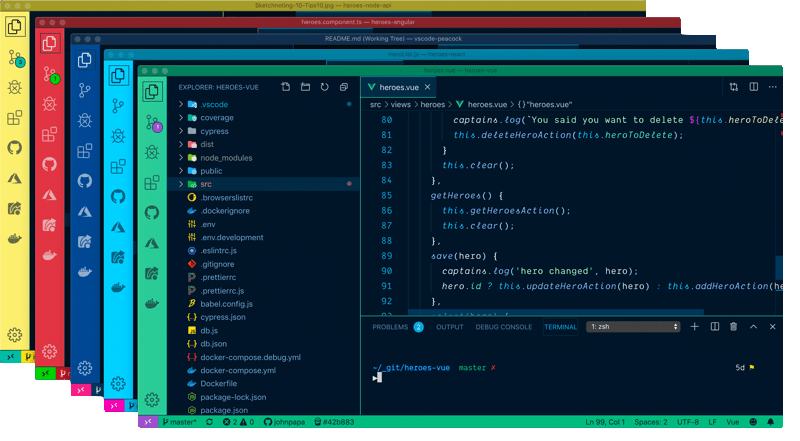800x441 pixels.
Task: Maximize the panel with up chevron
Action: click(x=754, y=327)
